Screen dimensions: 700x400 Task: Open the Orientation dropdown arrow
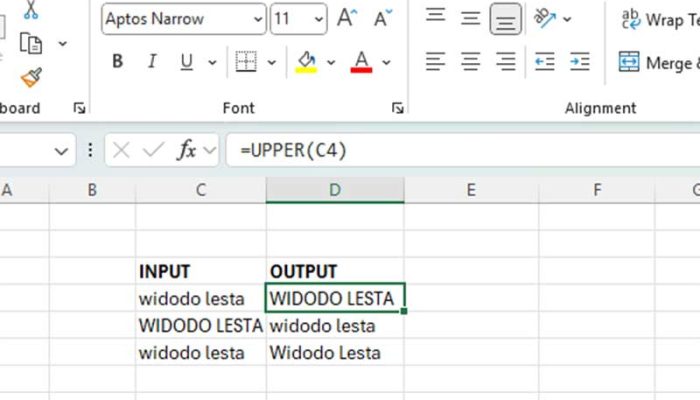[x=567, y=19]
